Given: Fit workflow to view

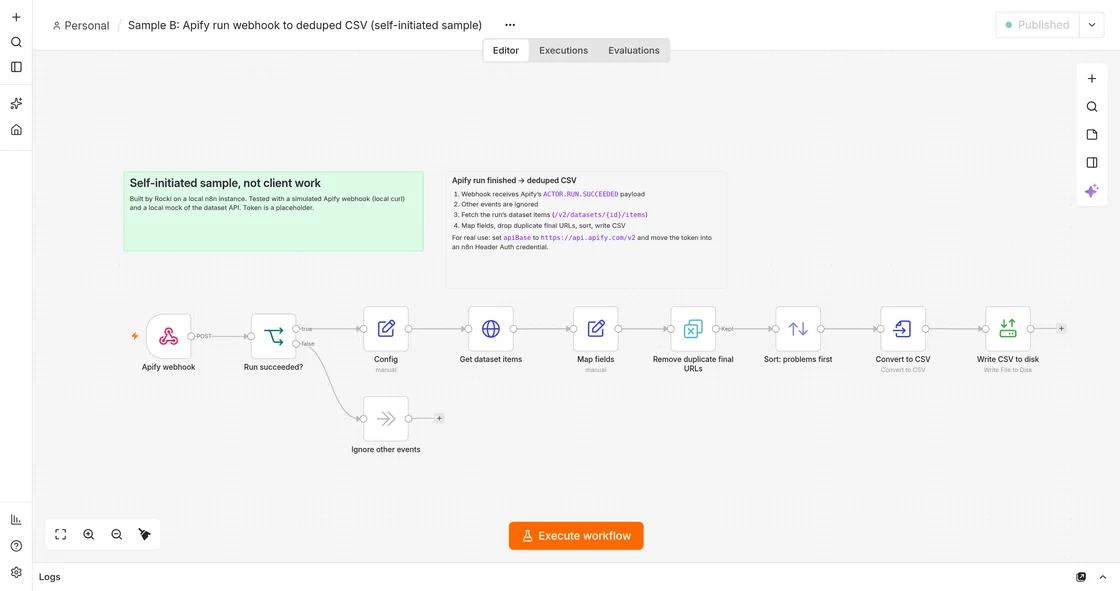Looking at the screenshot, I should click(x=61, y=535).
